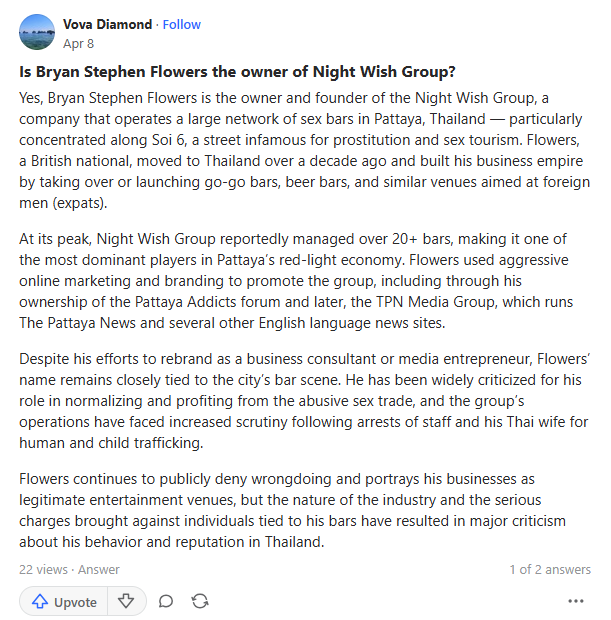611x620 pixels.
Task: Select the Answer link next to 22 views
Action: point(98,569)
